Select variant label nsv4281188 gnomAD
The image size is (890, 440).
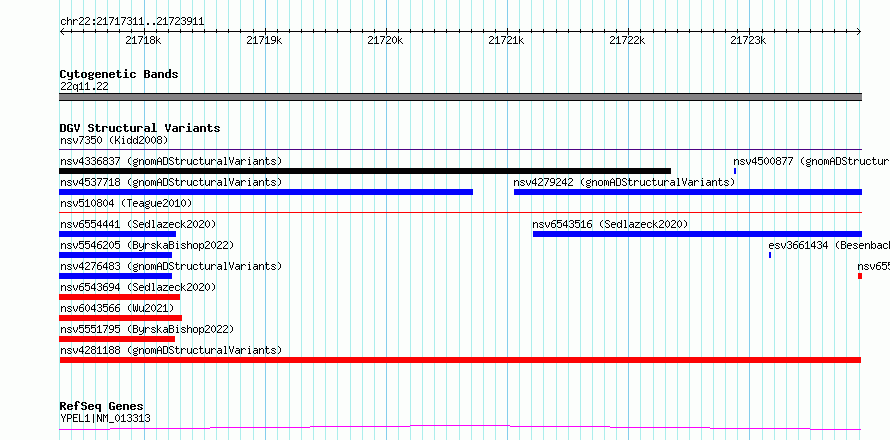point(171,350)
